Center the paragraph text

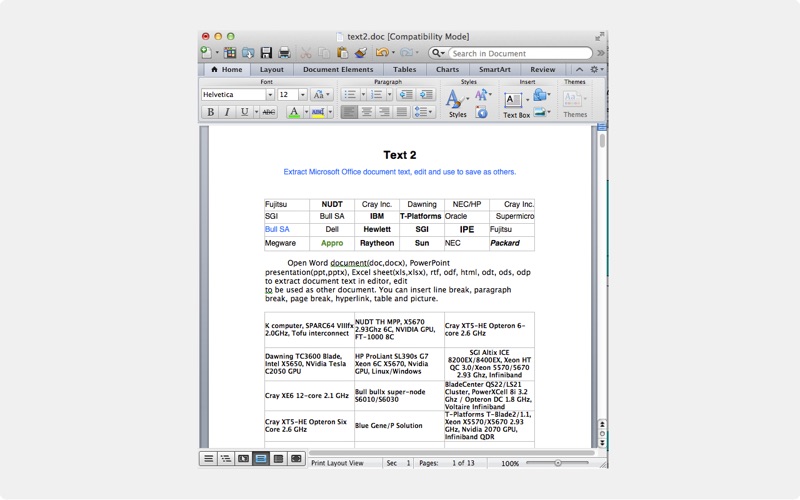[366, 112]
